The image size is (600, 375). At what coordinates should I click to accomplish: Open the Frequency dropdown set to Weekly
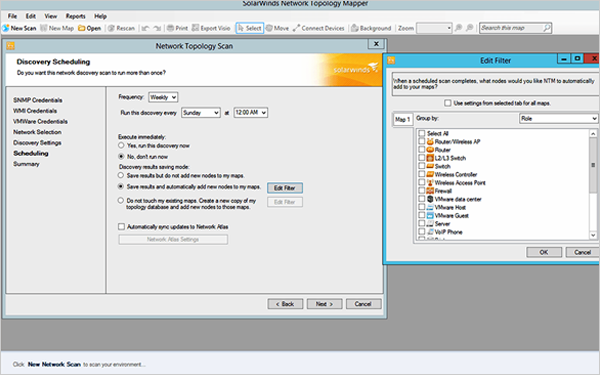[x=163, y=97]
